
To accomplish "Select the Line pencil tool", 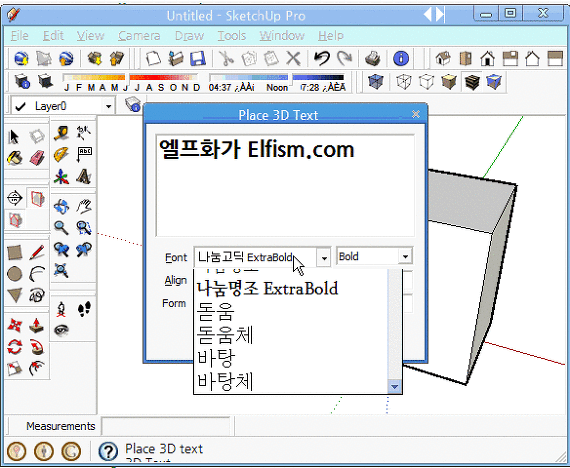I will pos(37,252).
